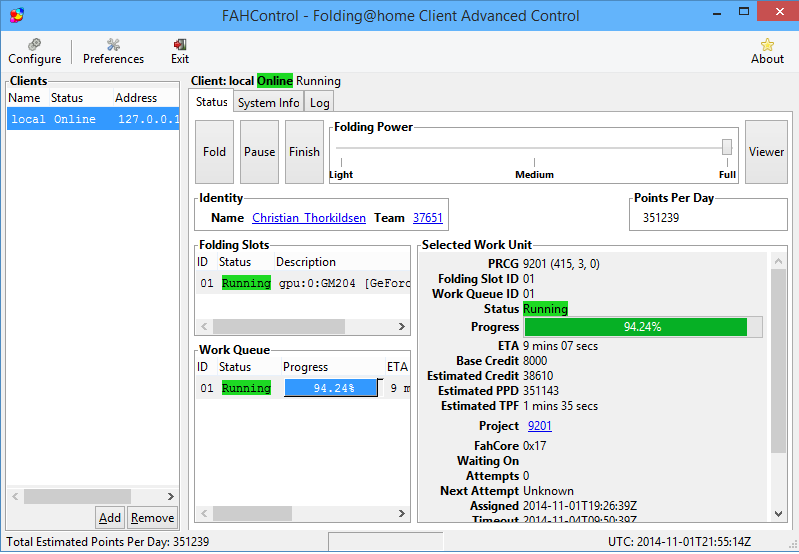Click the Remove client button
The width and height of the screenshot is (799, 554).
[152, 518]
